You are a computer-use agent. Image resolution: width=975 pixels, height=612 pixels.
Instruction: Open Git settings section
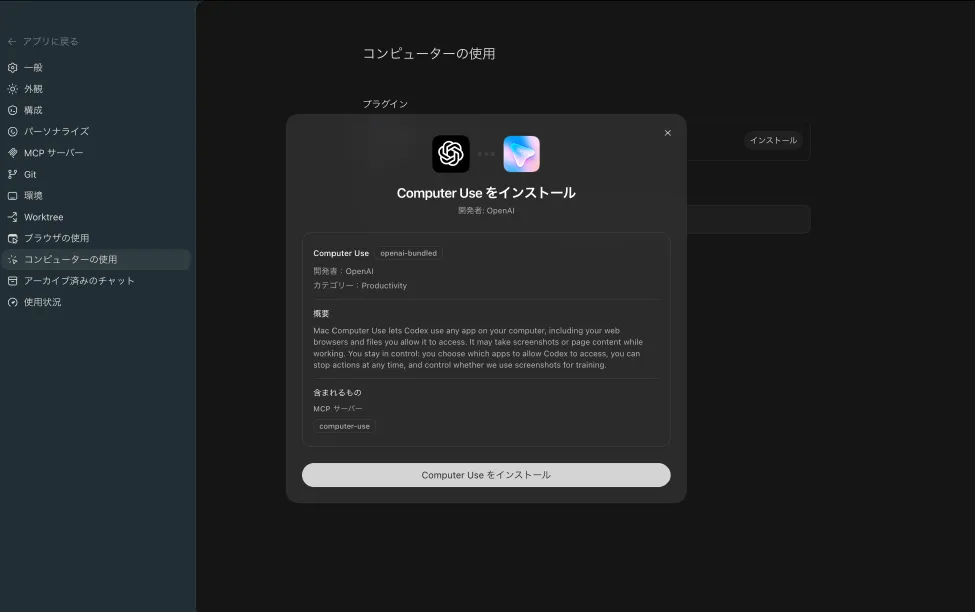click(x=96, y=174)
